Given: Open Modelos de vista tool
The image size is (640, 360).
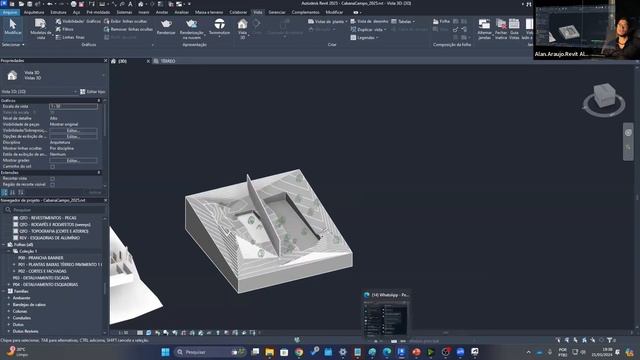Looking at the screenshot, I should [40, 28].
